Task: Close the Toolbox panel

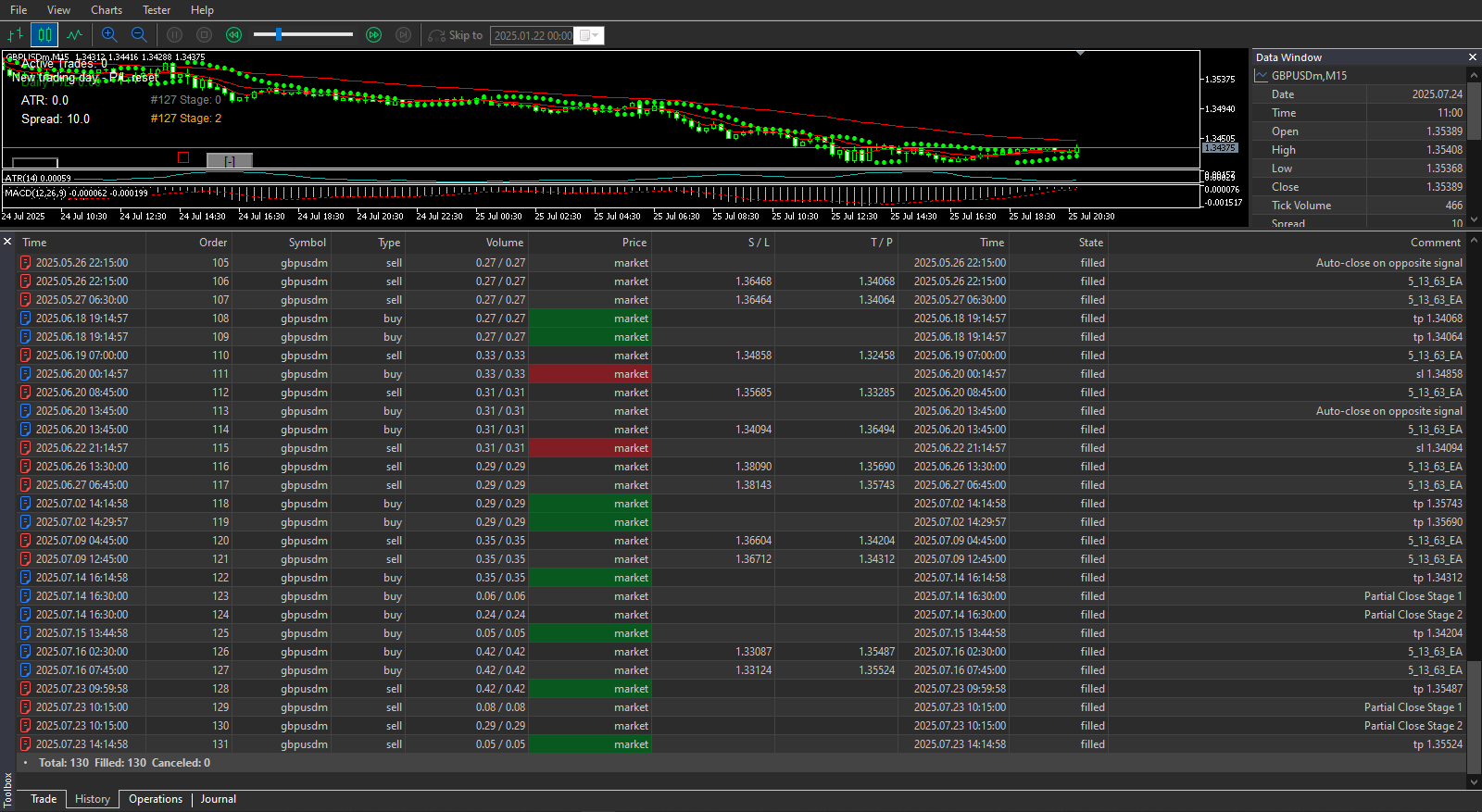Action: [x=7, y=242]
